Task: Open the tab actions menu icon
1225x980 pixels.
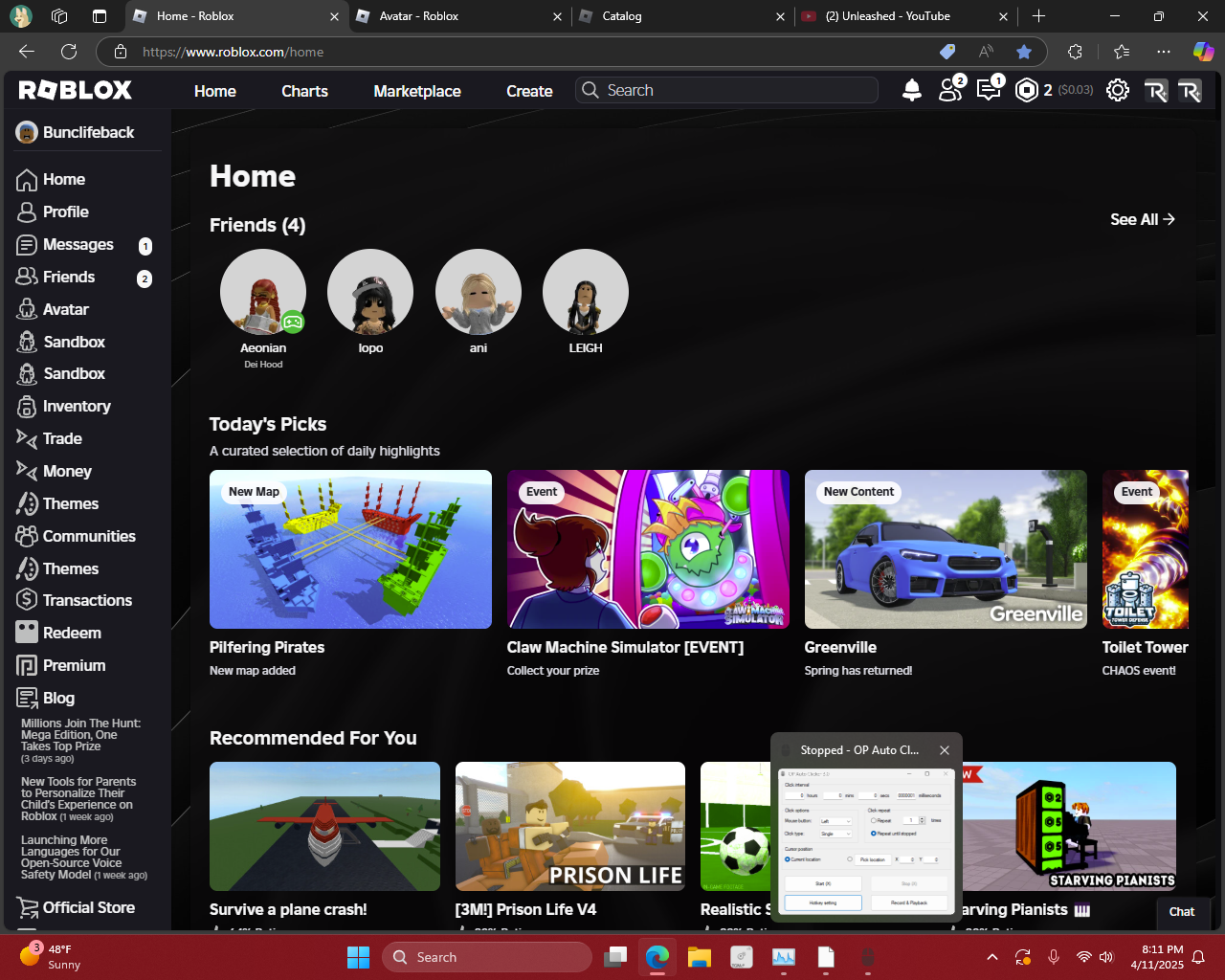Action: point(100,16)
